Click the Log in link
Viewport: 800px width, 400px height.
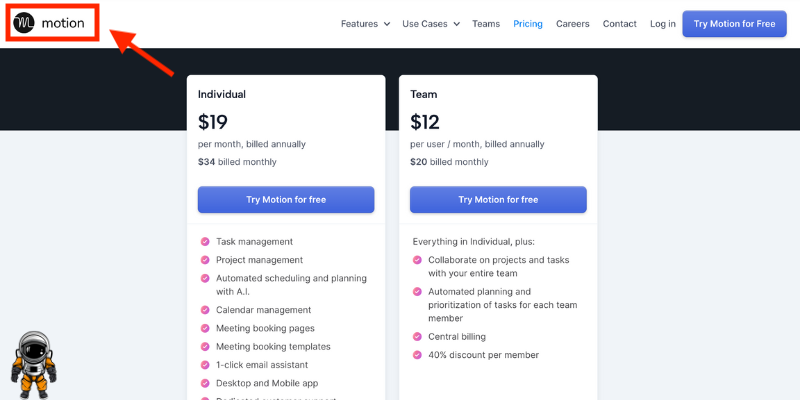coord(663,24)
